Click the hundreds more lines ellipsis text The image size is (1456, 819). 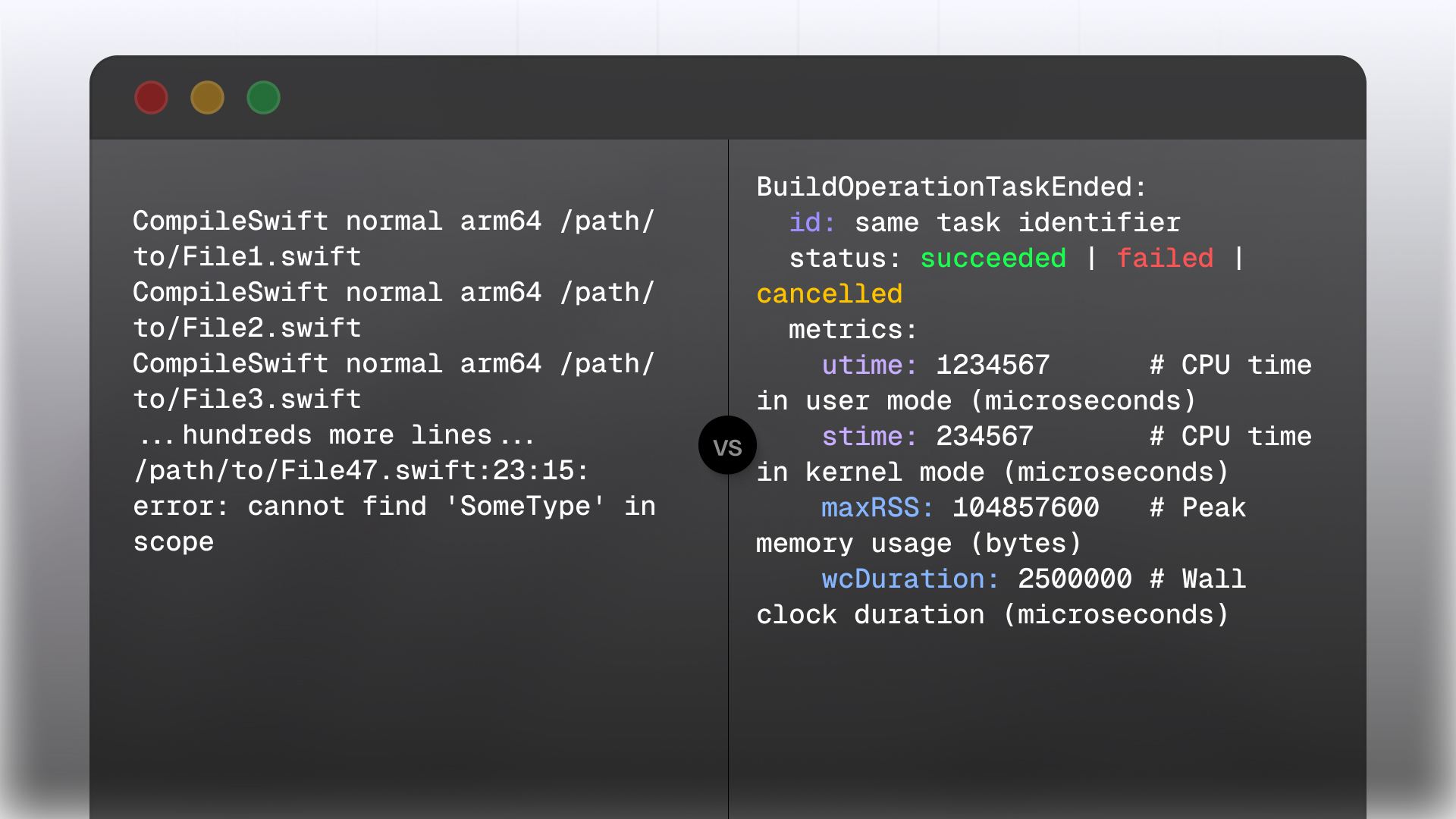pyautogui.click(x=336, y=435)
